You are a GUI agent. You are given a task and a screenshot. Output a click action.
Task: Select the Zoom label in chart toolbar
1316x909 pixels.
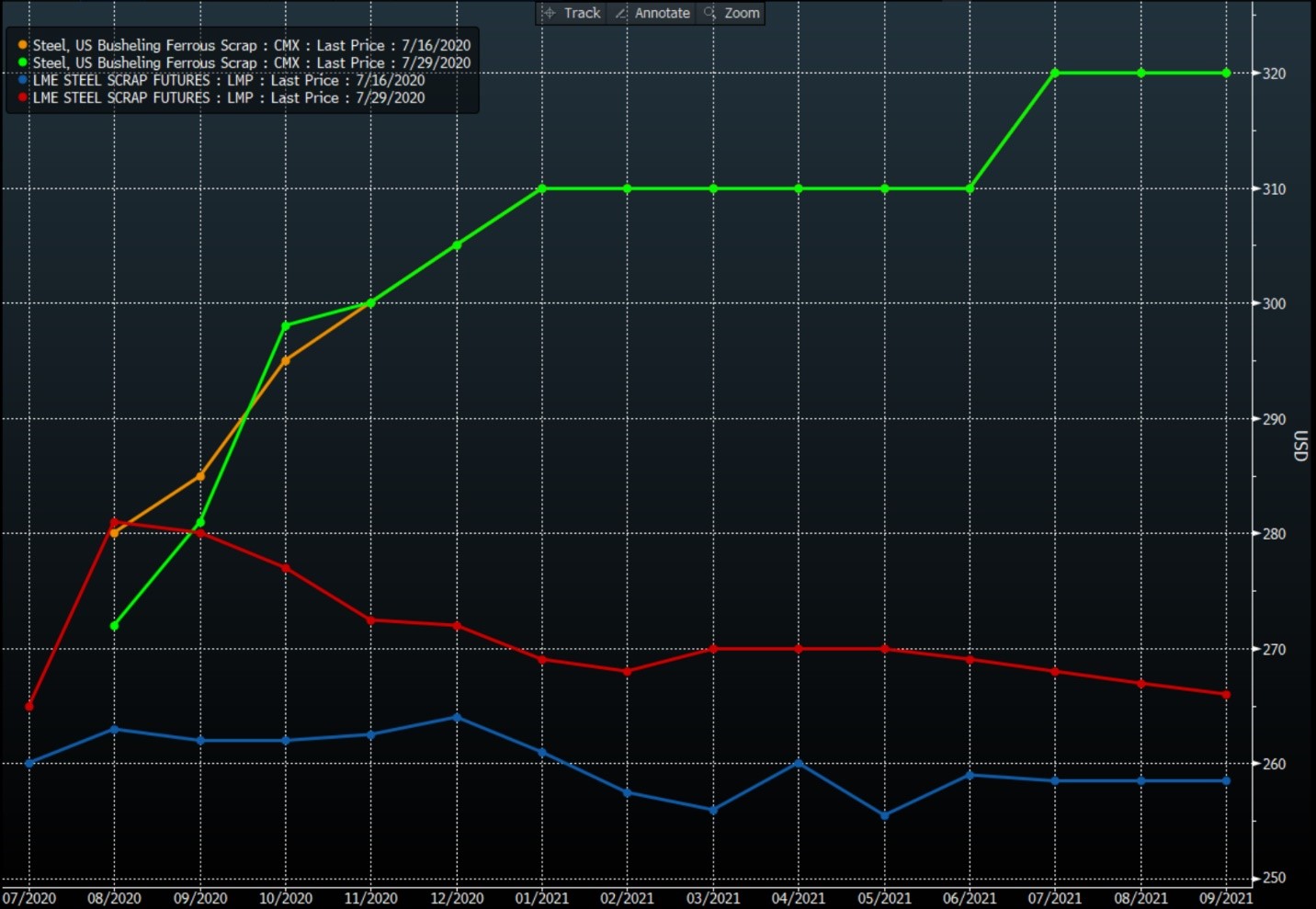pos(742,13)
